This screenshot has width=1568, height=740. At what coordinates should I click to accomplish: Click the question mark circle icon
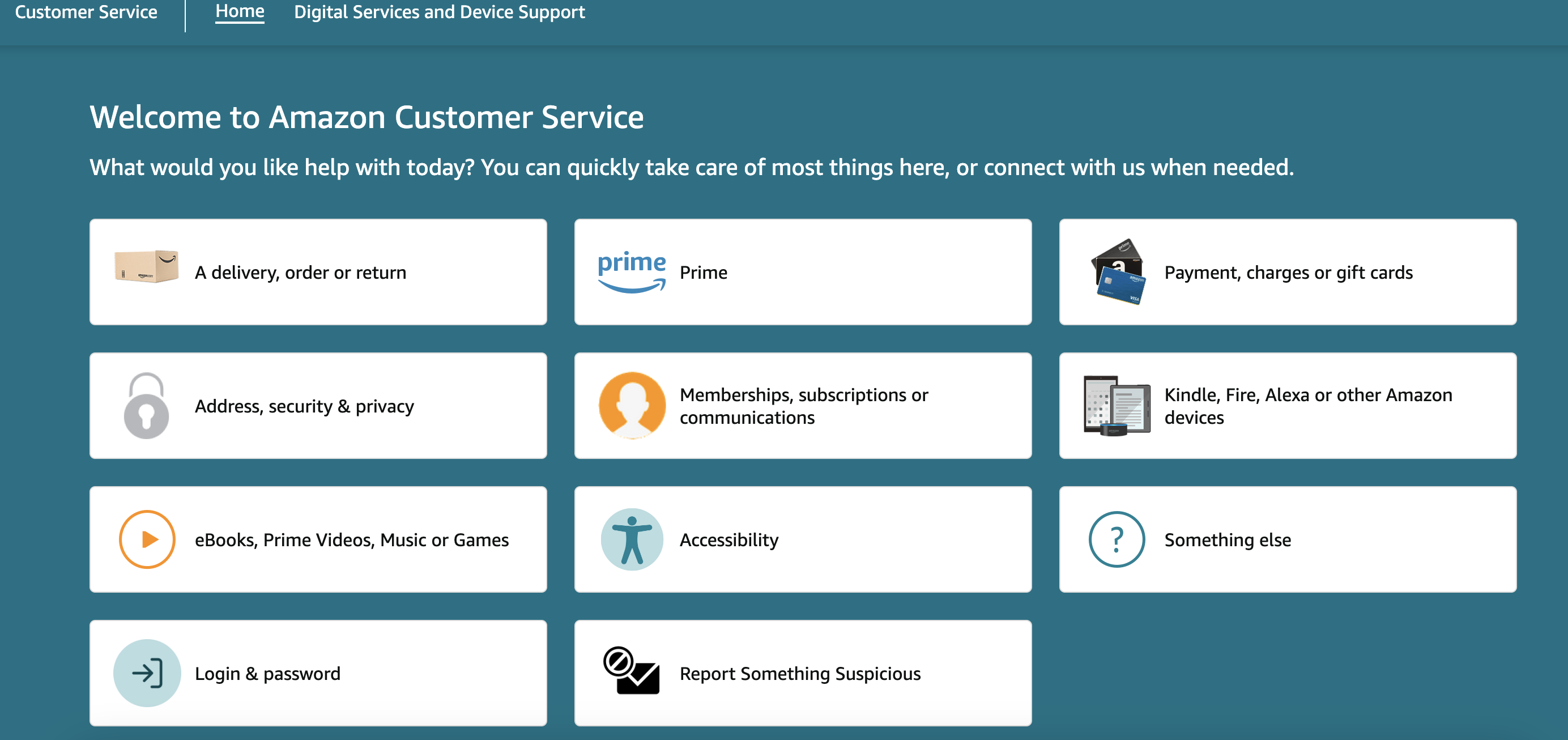point(1117,539)
